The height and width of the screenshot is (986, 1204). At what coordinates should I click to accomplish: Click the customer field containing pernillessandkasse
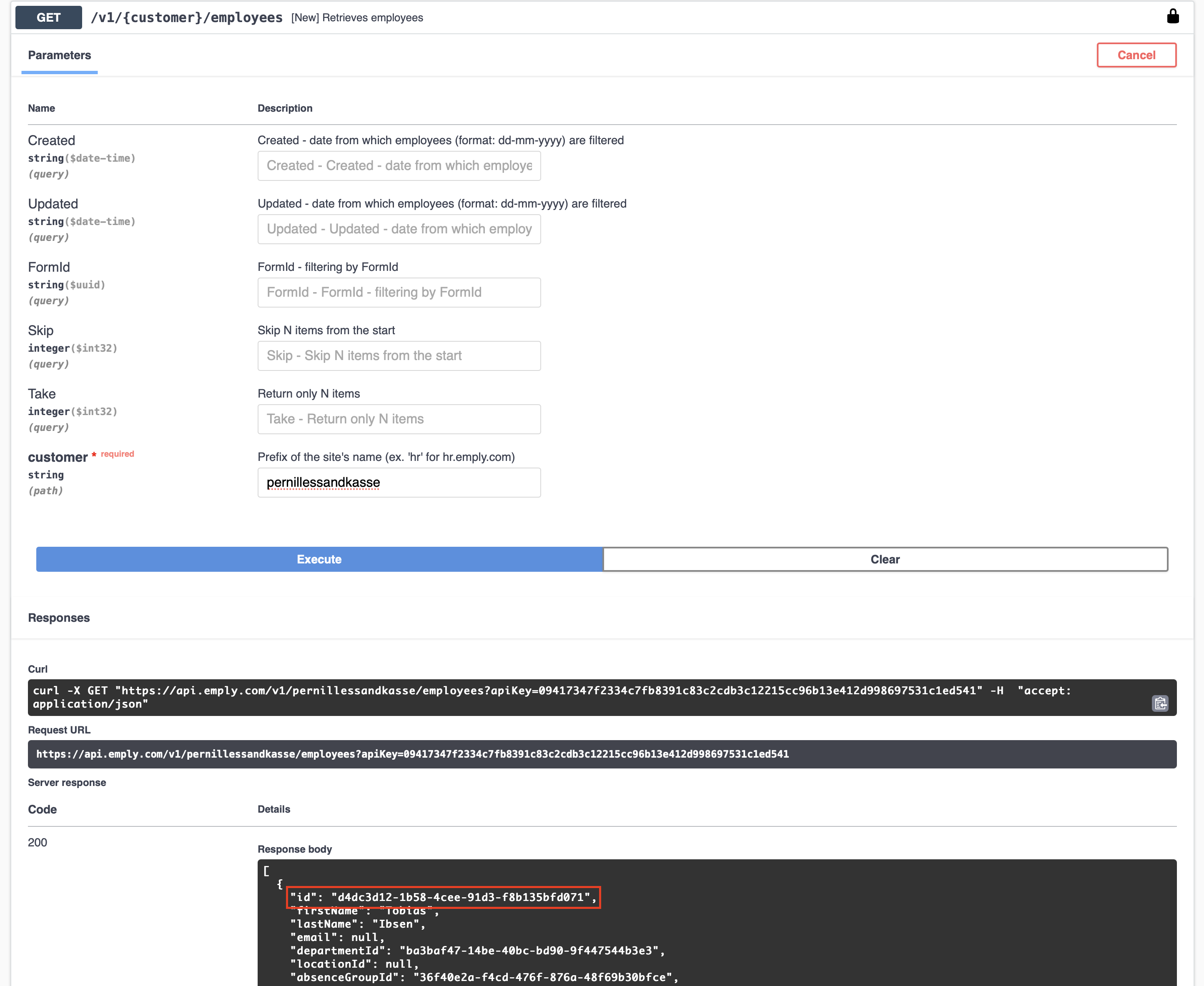(x=399, y=482)
